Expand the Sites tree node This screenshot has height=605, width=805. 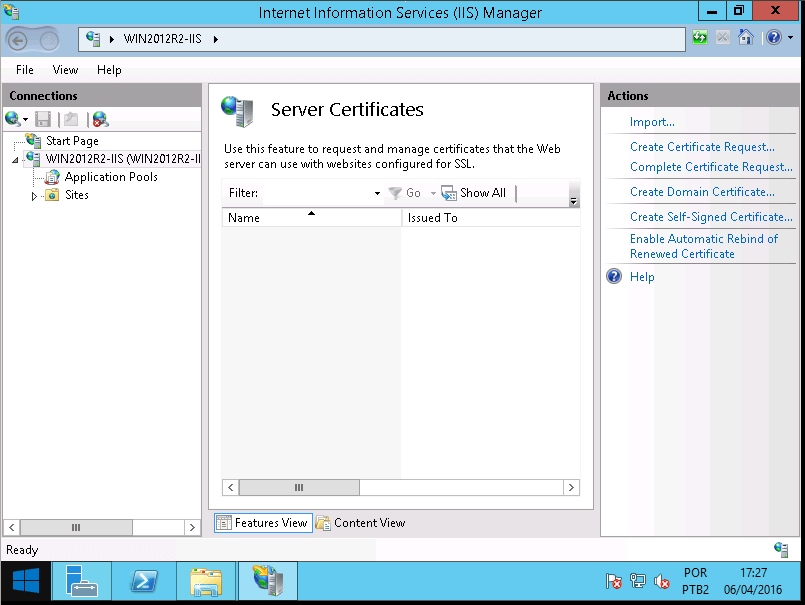34,196
